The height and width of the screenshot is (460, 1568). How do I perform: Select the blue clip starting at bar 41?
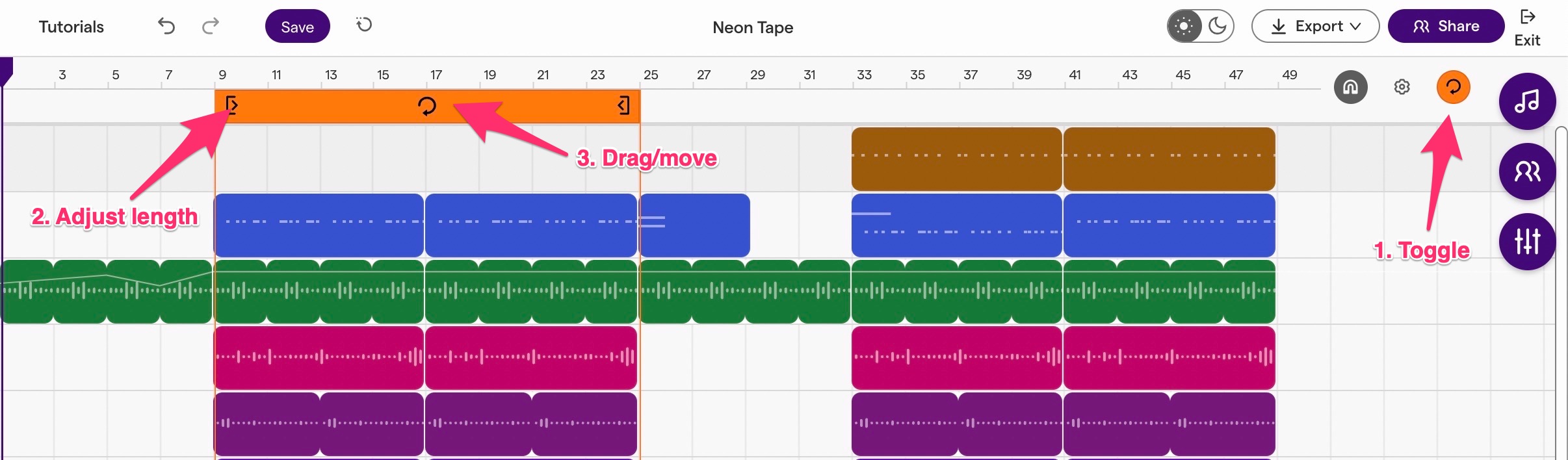coord(1169,225)
